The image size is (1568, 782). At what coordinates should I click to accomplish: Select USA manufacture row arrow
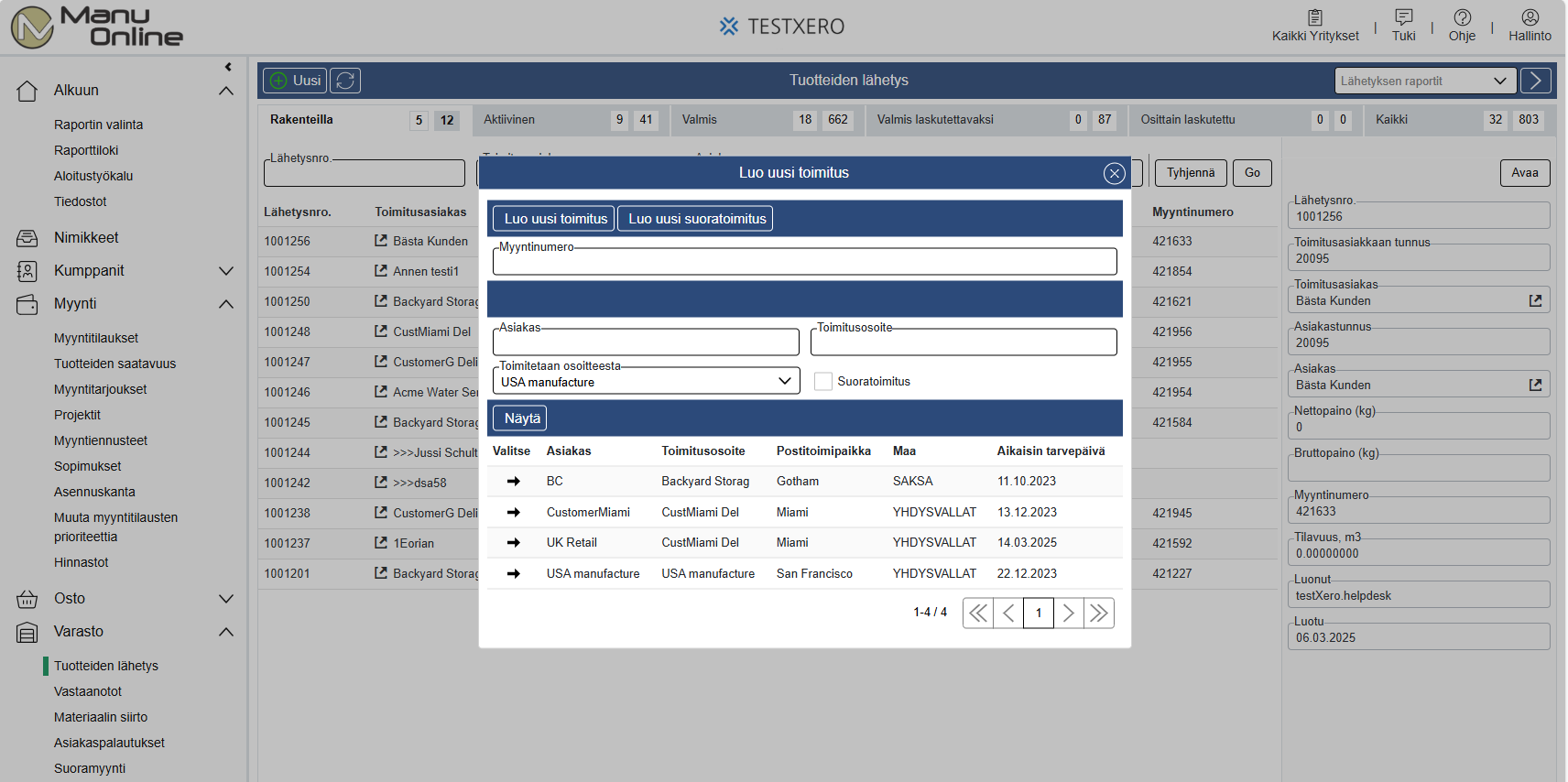[513, 574]
